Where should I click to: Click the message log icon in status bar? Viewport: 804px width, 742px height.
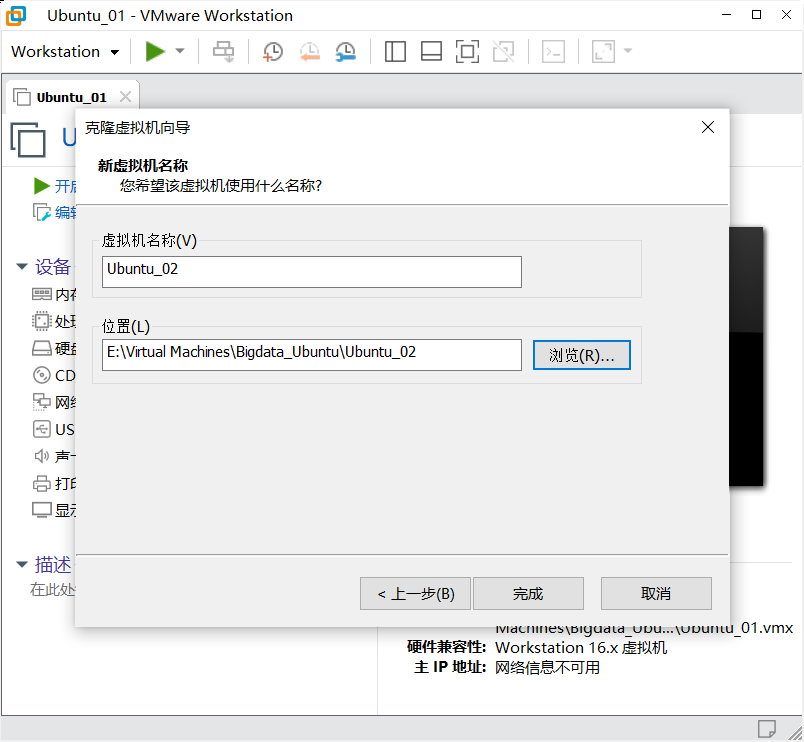pos(767,728)
